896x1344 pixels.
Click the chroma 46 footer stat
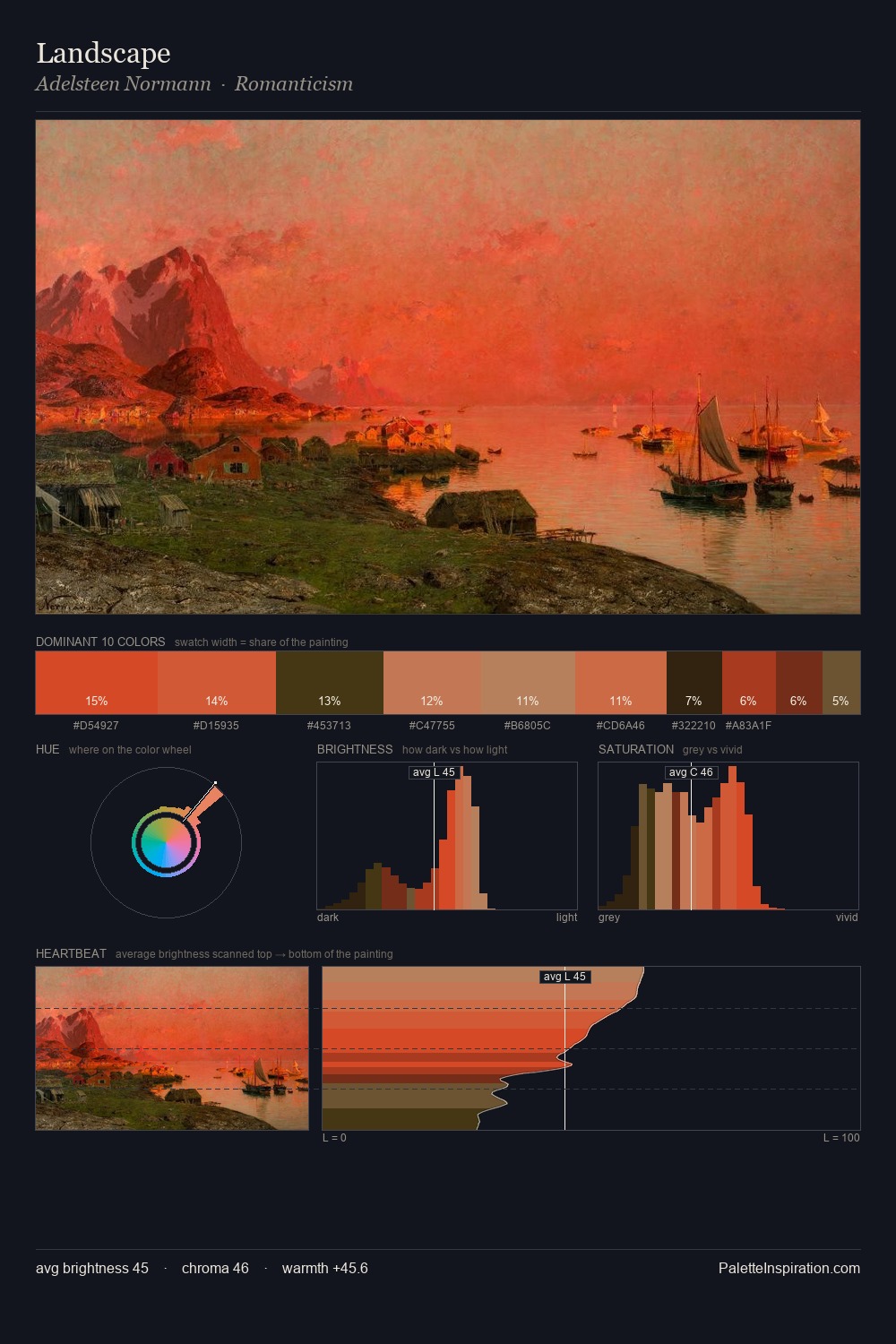point(215,1268)
